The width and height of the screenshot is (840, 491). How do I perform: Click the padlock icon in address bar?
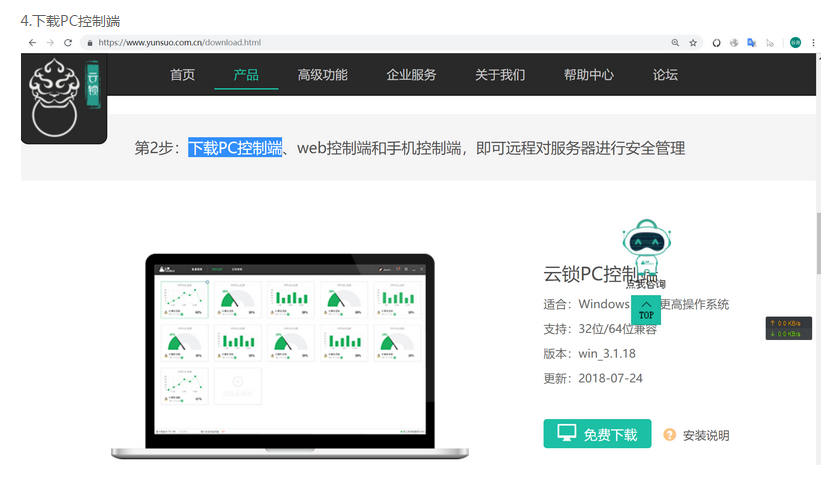click(90, 43)
